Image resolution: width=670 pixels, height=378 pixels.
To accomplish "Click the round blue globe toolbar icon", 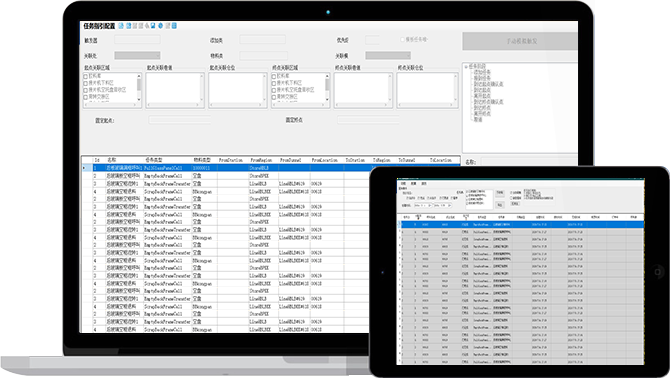I will point(160,26).
